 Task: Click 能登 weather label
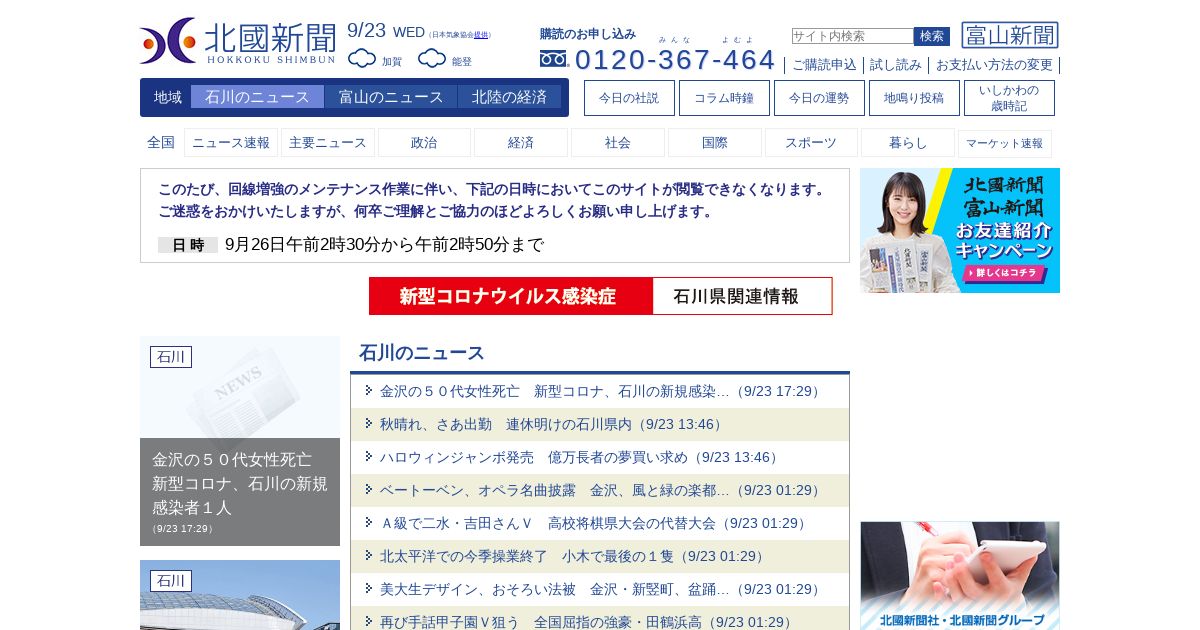[x=462, y=62]
